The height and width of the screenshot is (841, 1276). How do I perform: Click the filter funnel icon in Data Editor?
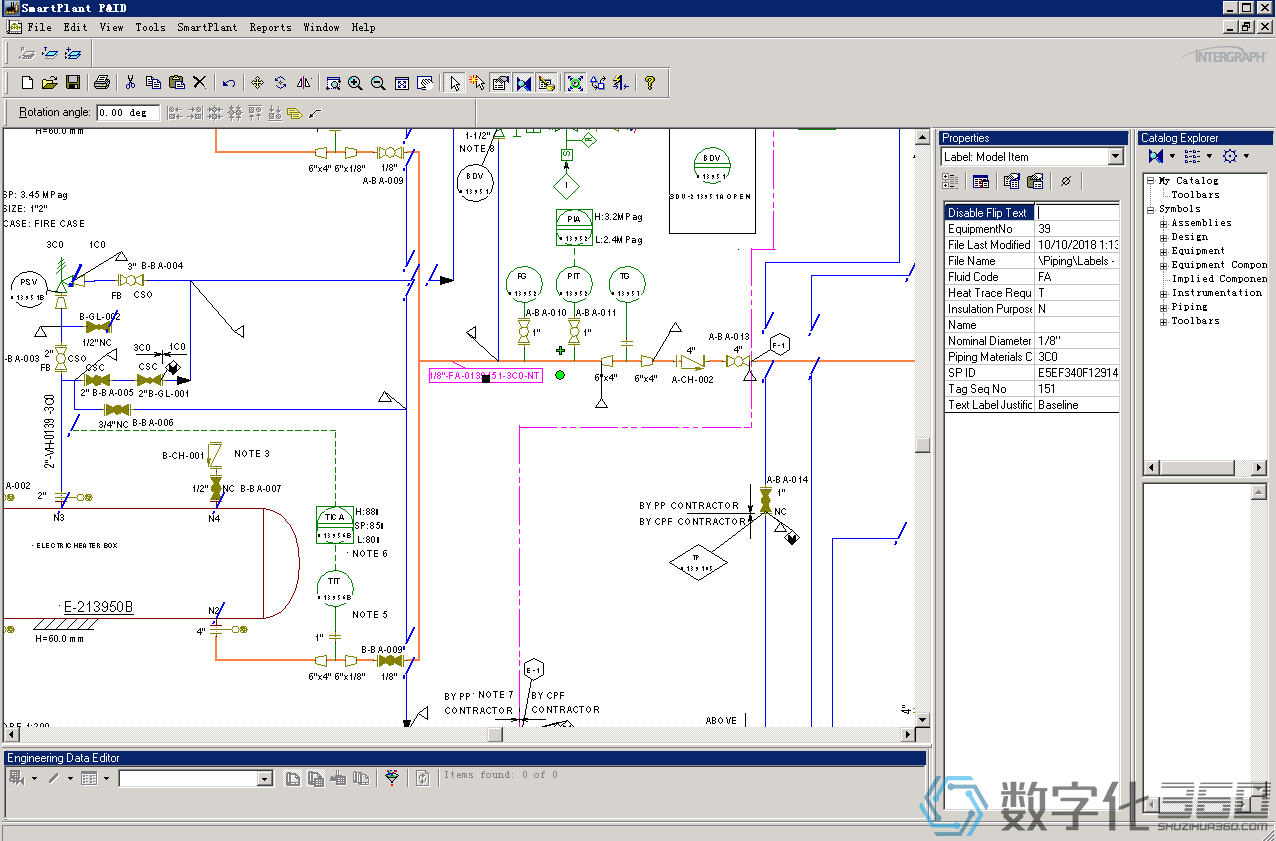[x=392, y=778]
